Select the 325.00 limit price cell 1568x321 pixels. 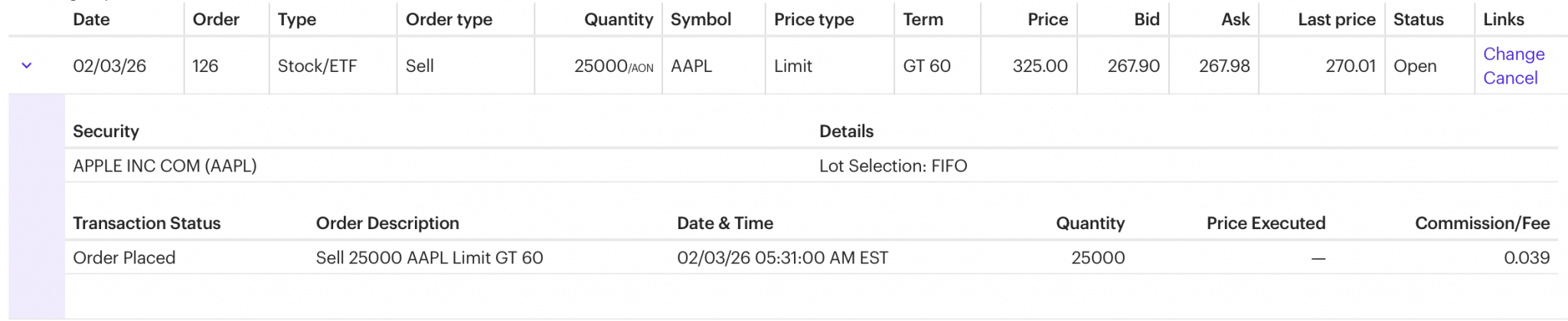(x=1040, y=67)
